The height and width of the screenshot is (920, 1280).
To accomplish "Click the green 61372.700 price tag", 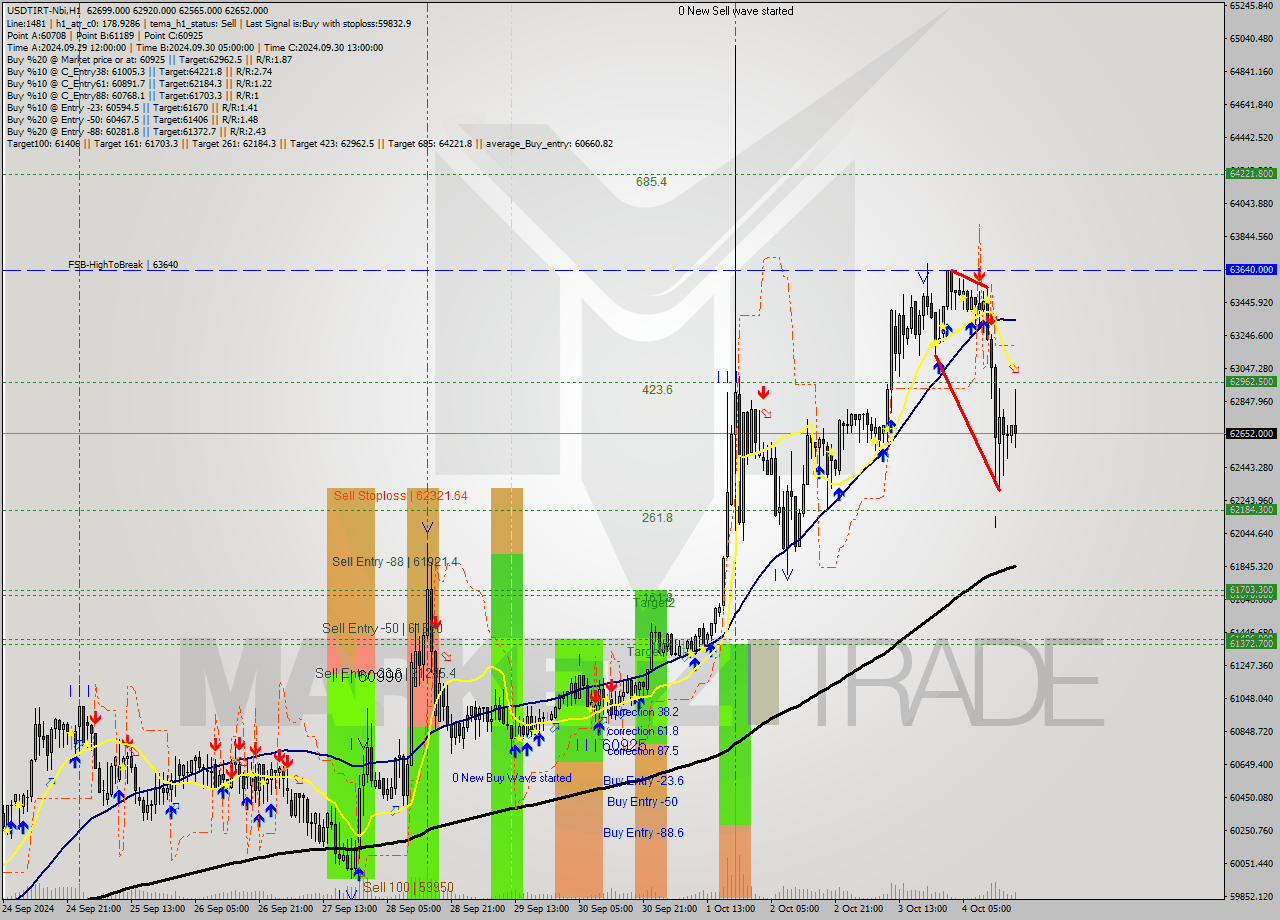I will click(x=1250, y=645).
